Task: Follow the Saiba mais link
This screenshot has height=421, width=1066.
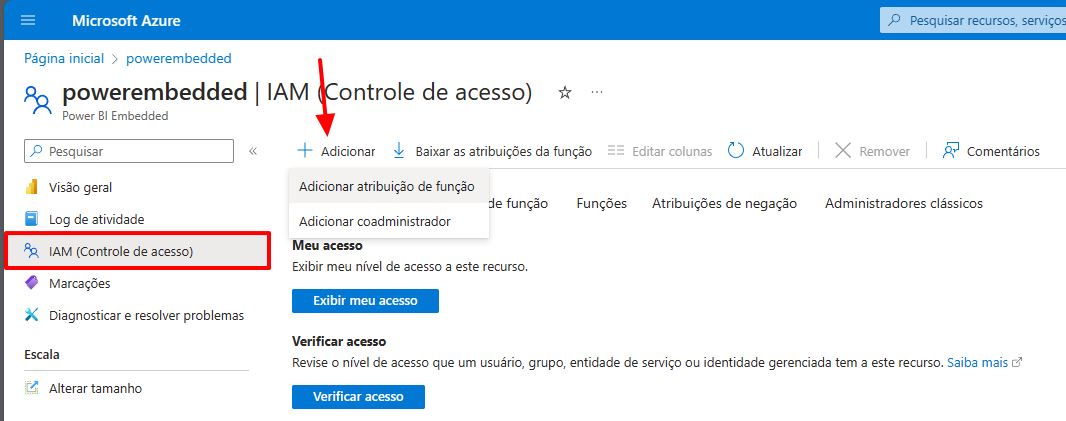Action: [x=978, y=362]
